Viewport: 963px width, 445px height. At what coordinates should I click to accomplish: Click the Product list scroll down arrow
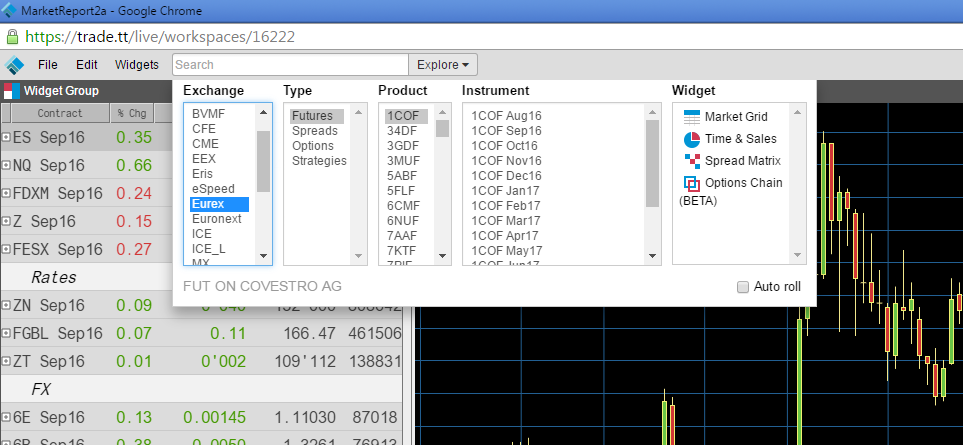[x=443, y=257]
